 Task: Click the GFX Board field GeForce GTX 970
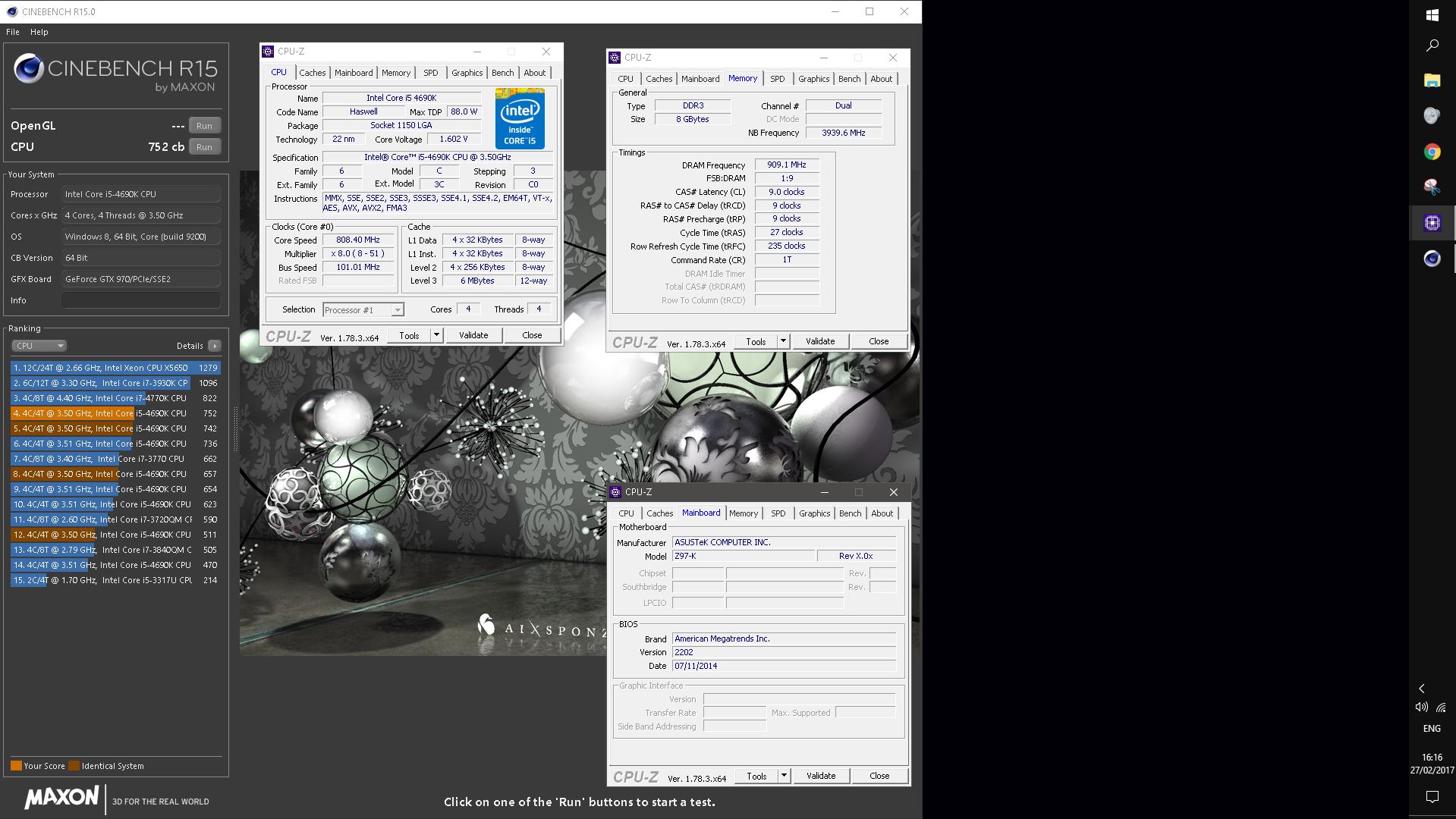(141, 279)
